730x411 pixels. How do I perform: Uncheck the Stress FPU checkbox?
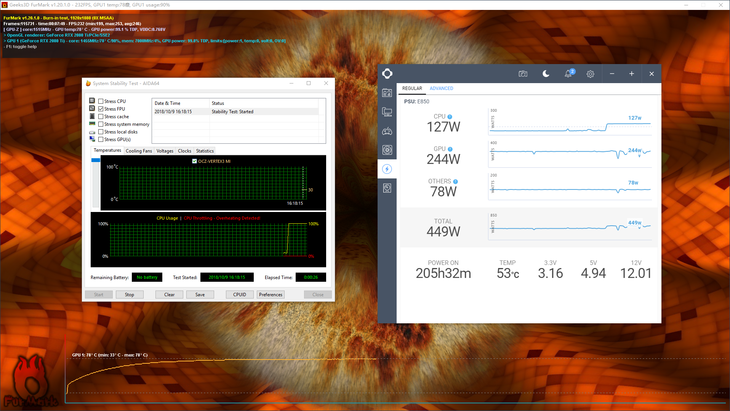(x=101, y=108)
